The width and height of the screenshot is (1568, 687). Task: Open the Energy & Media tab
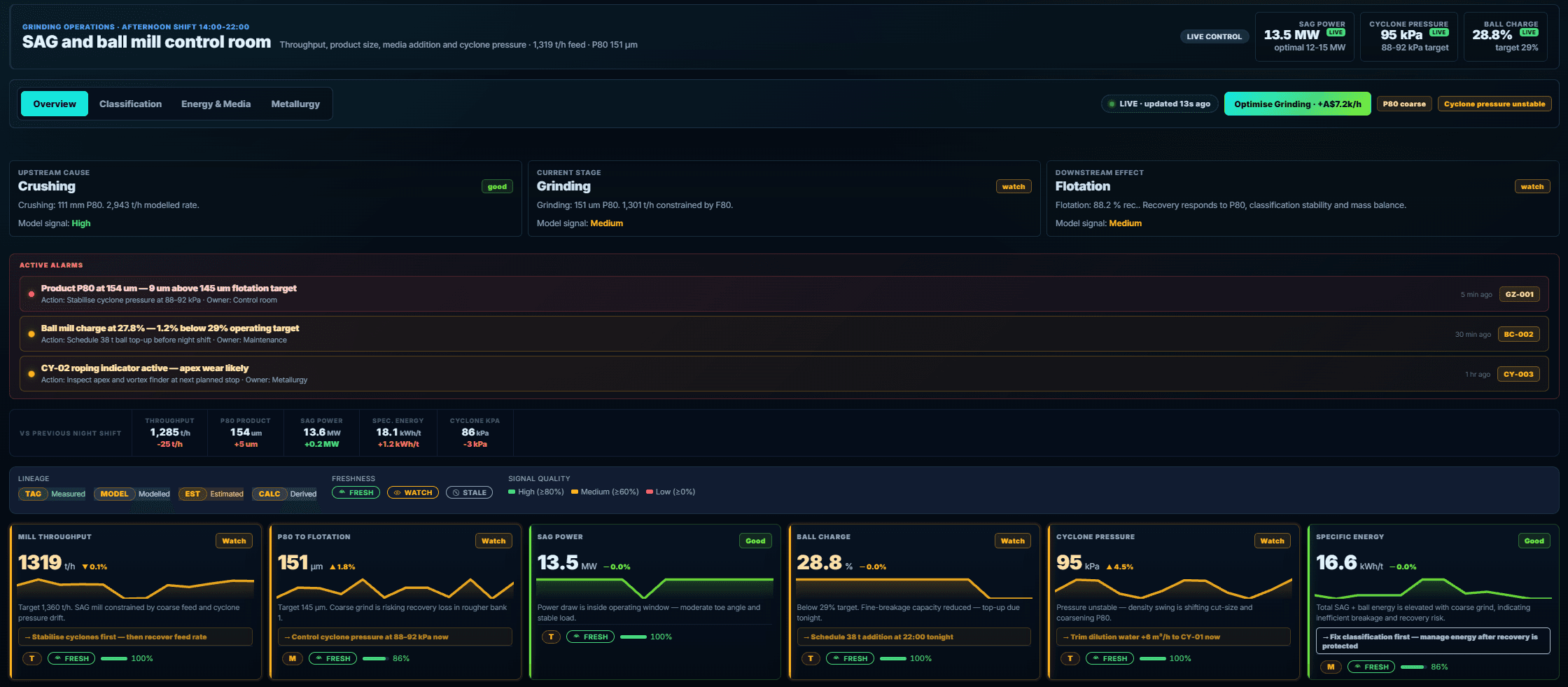(x=216, y=104)
